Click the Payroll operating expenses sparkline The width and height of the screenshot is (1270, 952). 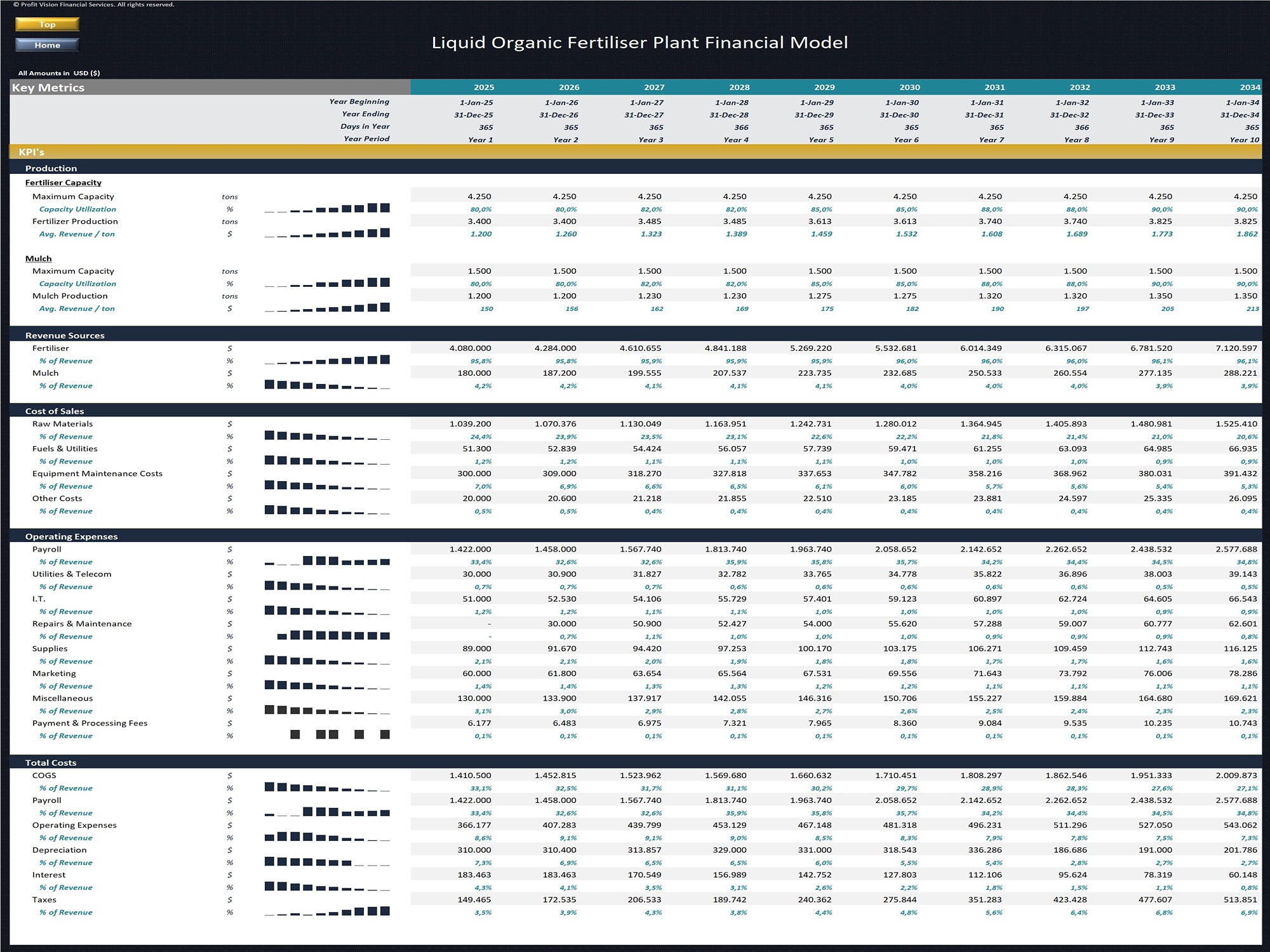(x=327, y=561)
